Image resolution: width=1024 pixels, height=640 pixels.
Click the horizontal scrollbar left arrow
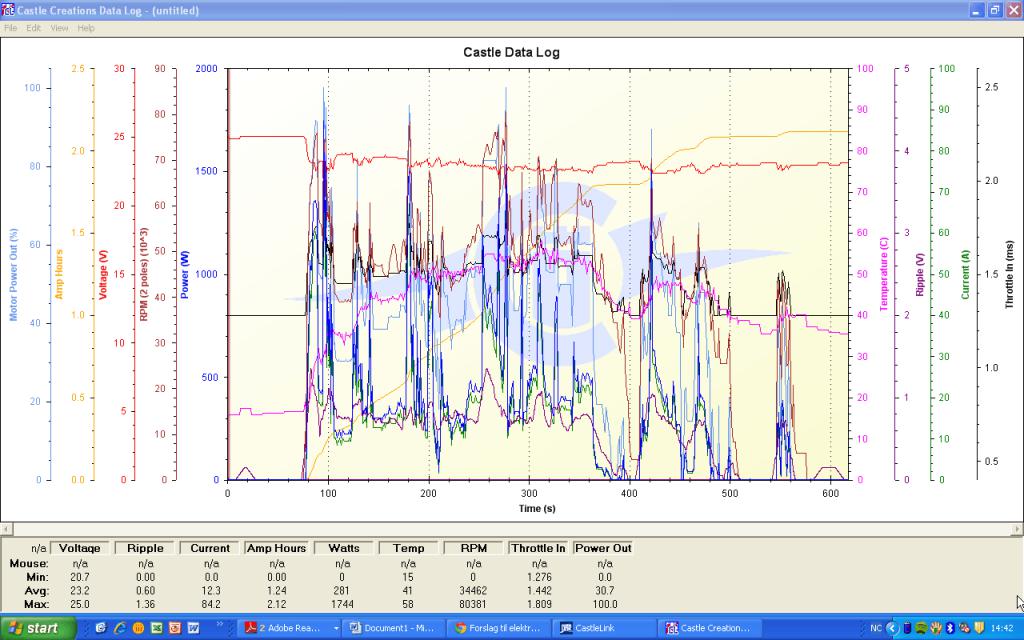tap(6, 528)
